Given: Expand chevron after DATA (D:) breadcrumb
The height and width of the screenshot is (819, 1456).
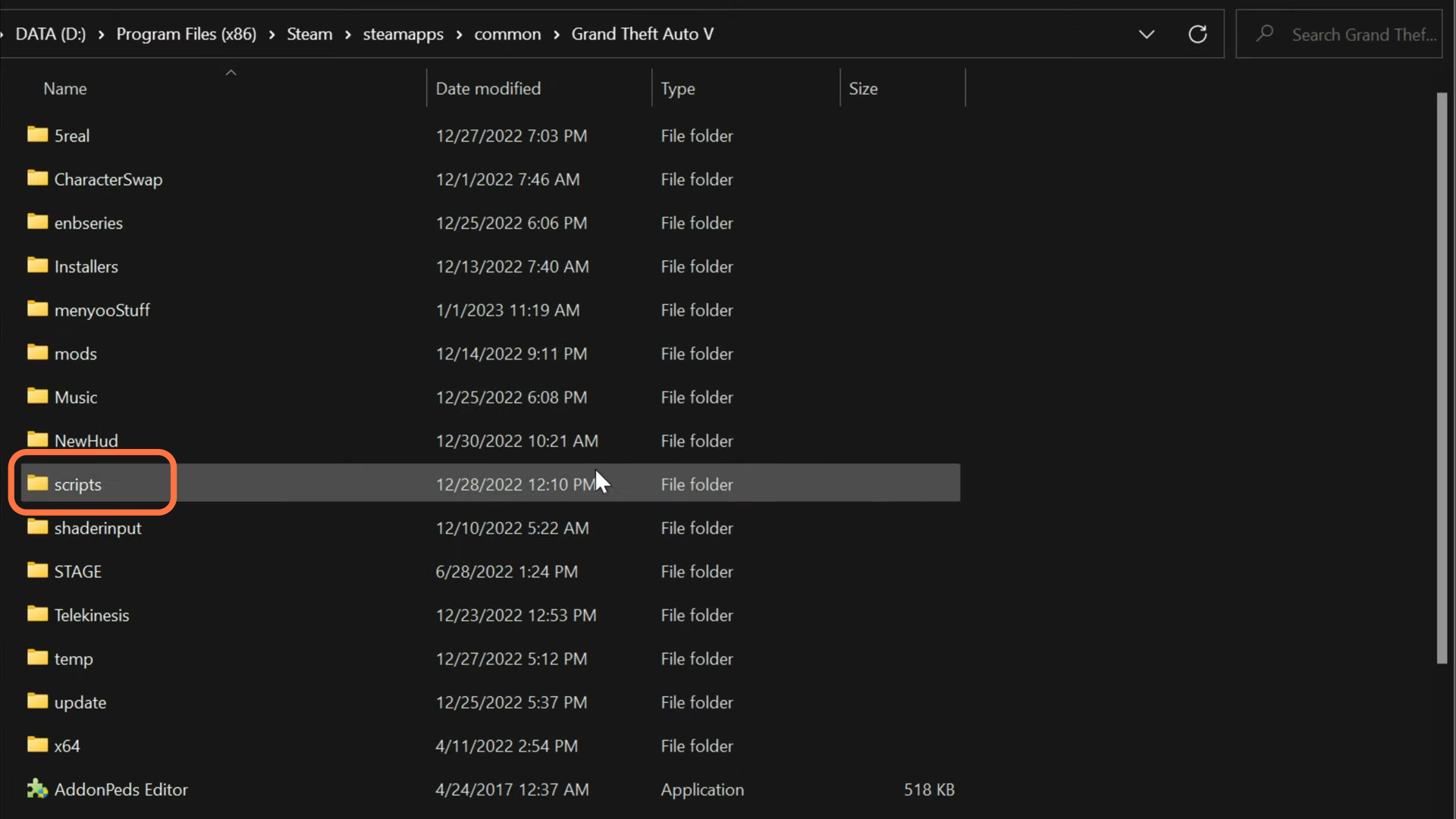Looking at the screenshot, I should pos(101,35).
